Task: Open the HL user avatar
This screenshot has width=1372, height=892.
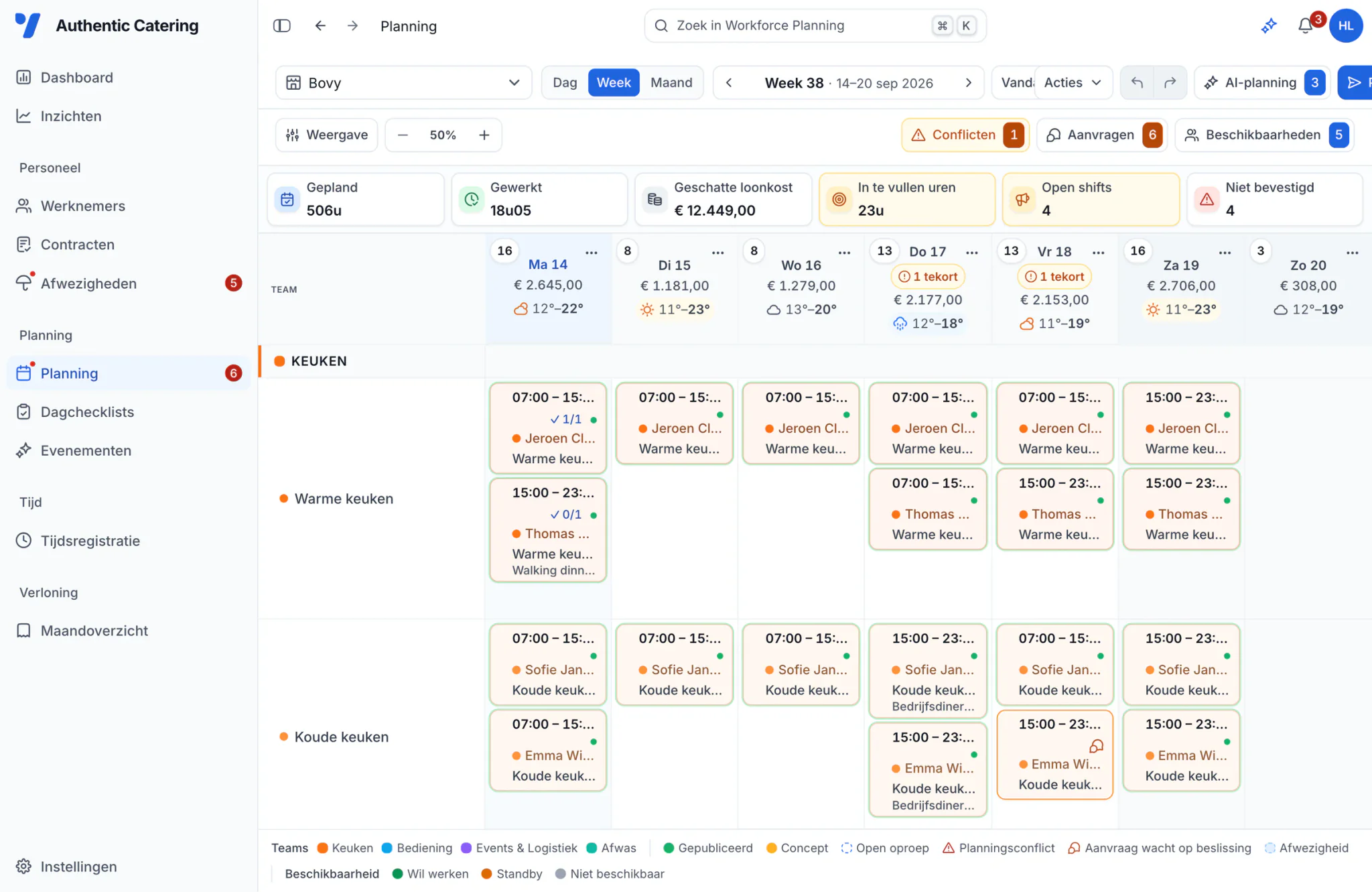Action: click(x=1346, y=26)
